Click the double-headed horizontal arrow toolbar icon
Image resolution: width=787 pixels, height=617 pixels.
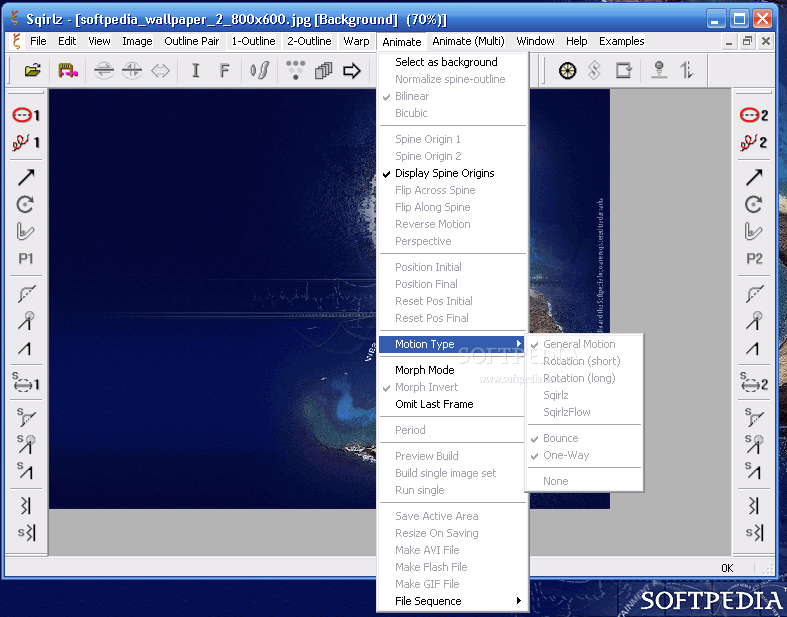(x=160, y=71)
